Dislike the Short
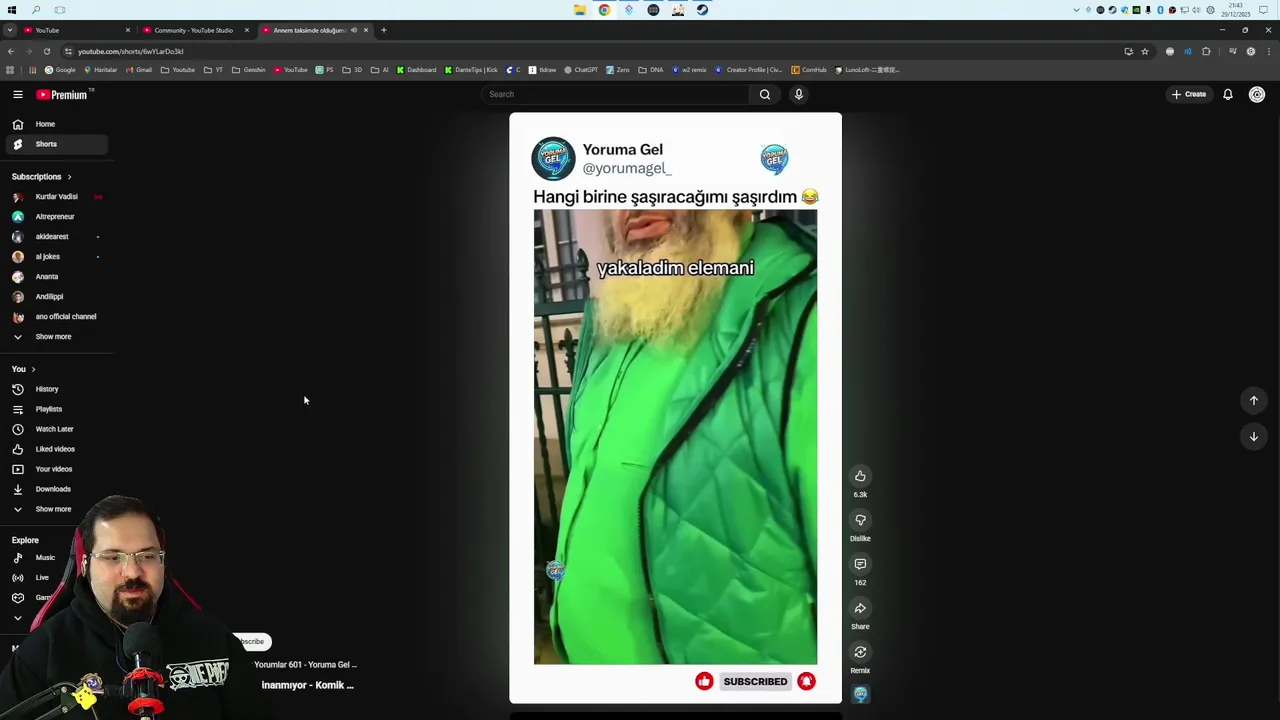The height and width of the screenshot is (720, 1280). pos(860,521)
